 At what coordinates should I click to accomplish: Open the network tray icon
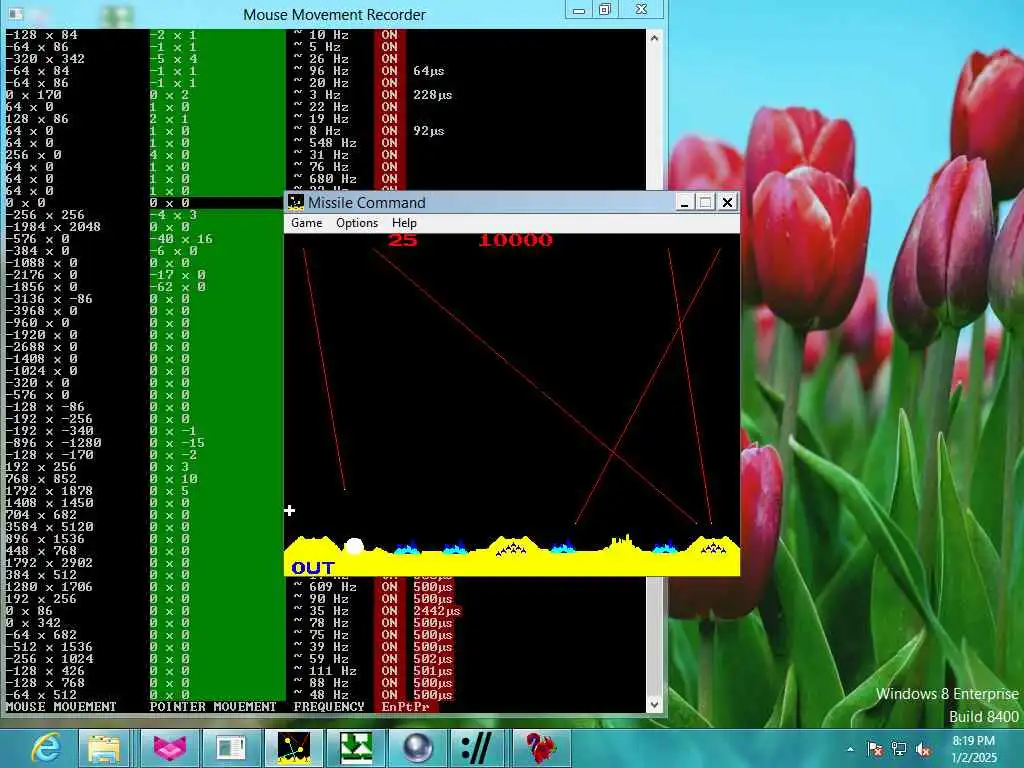point(899,749)
